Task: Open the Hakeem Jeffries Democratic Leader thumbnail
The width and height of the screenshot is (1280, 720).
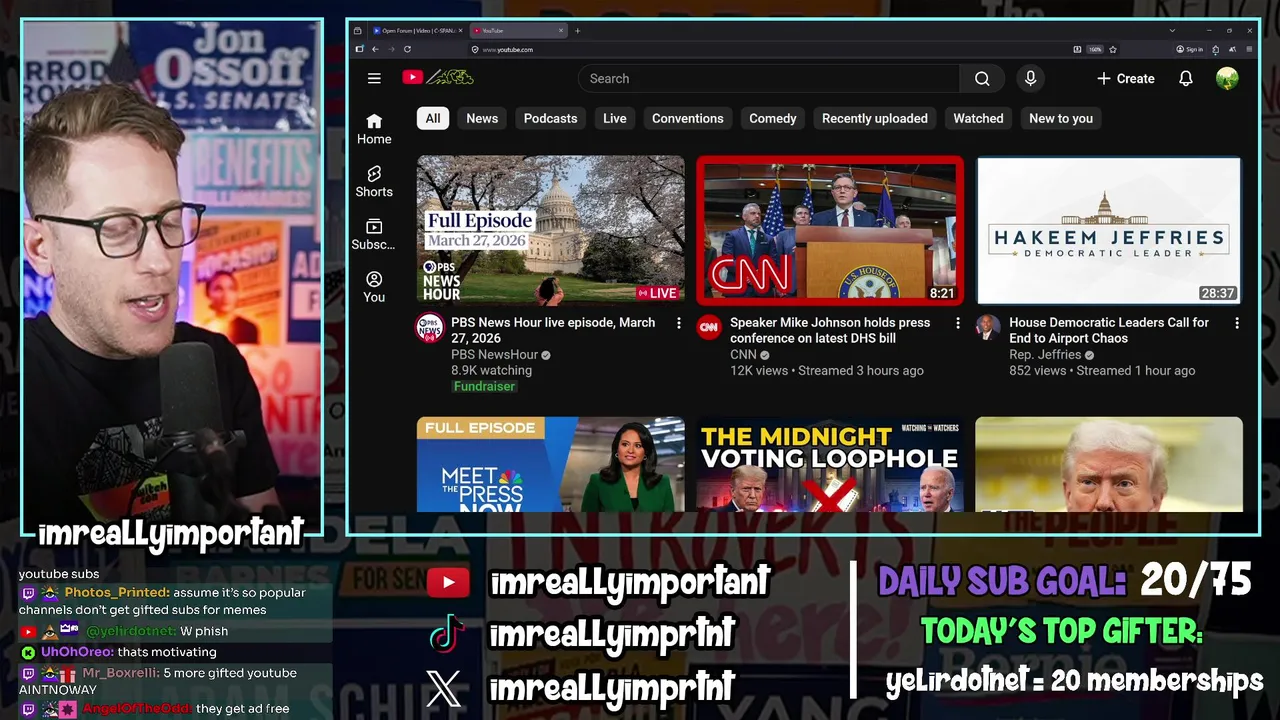Action: point(1109,230)
